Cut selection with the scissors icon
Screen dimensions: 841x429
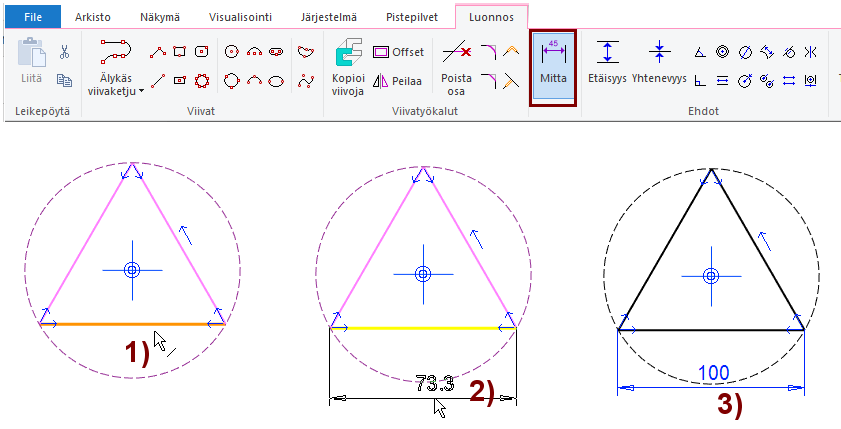tap(64, 52)
